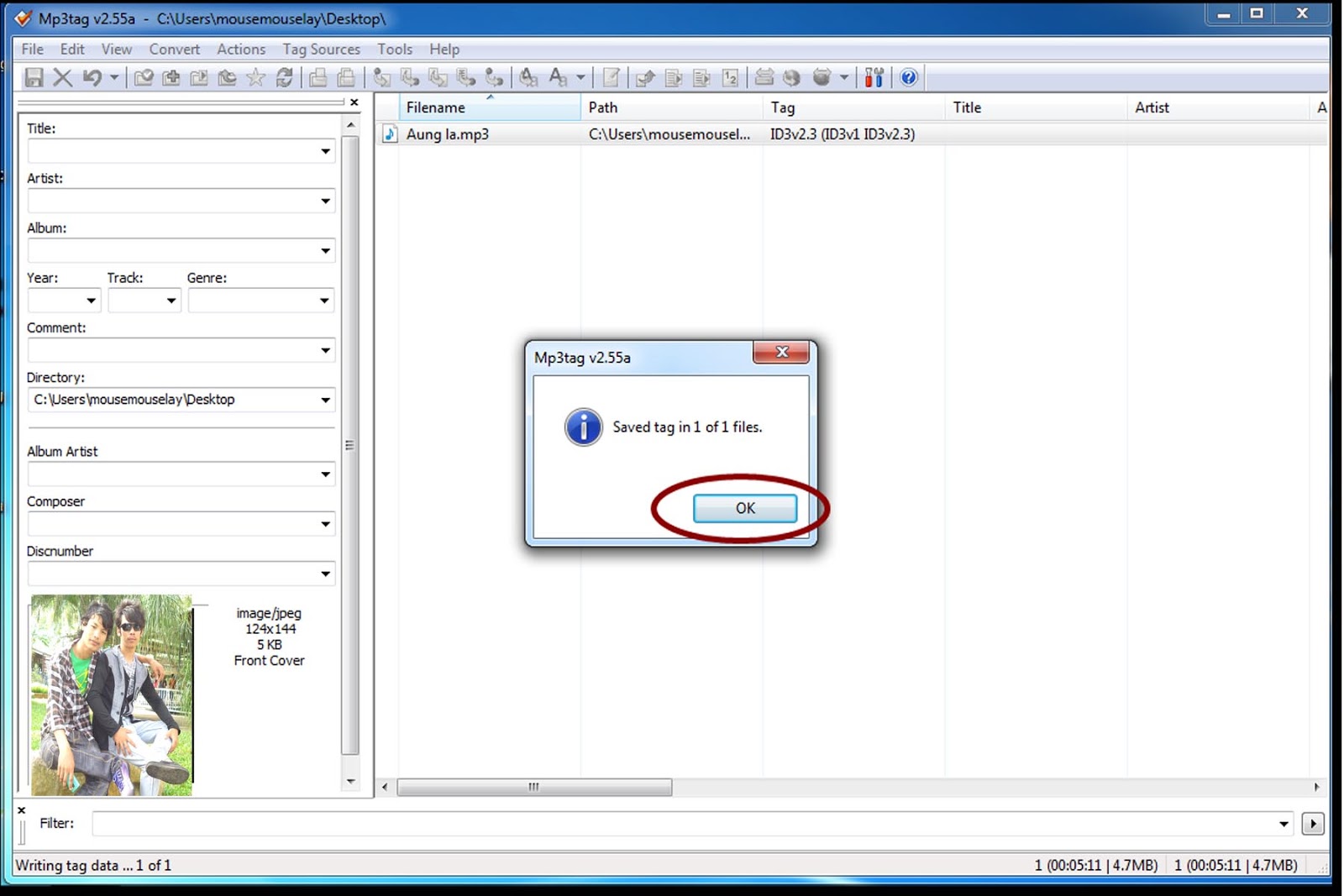Expand the Album field dropdown

(325, 250)
